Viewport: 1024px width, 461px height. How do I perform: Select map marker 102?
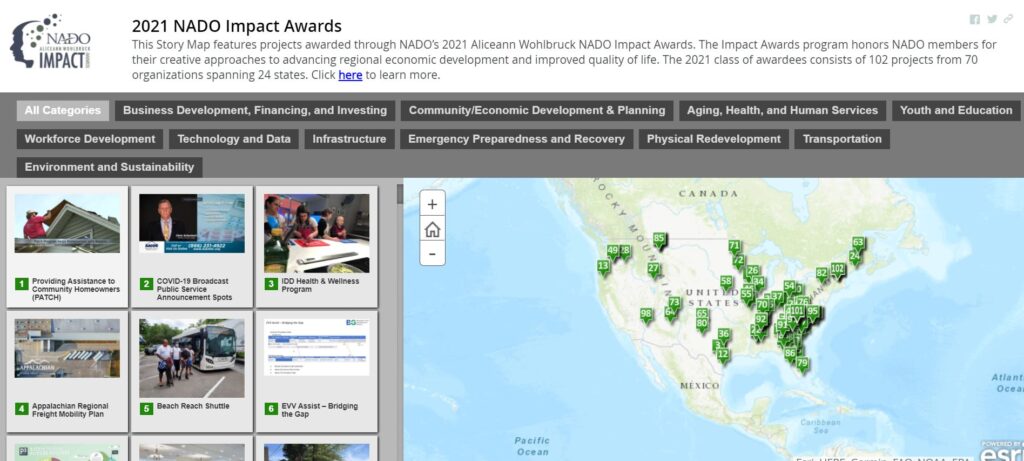click(x=837, y=270)
